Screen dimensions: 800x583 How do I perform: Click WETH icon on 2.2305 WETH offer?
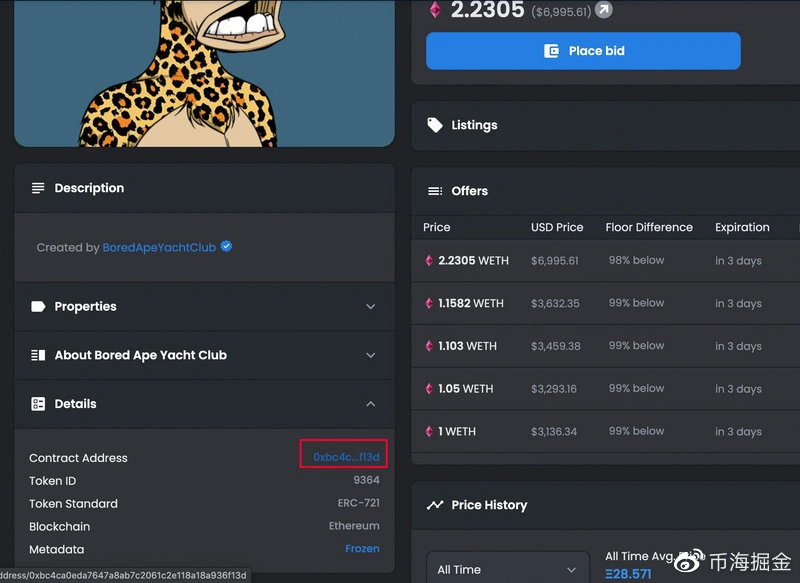pos(429,261)
